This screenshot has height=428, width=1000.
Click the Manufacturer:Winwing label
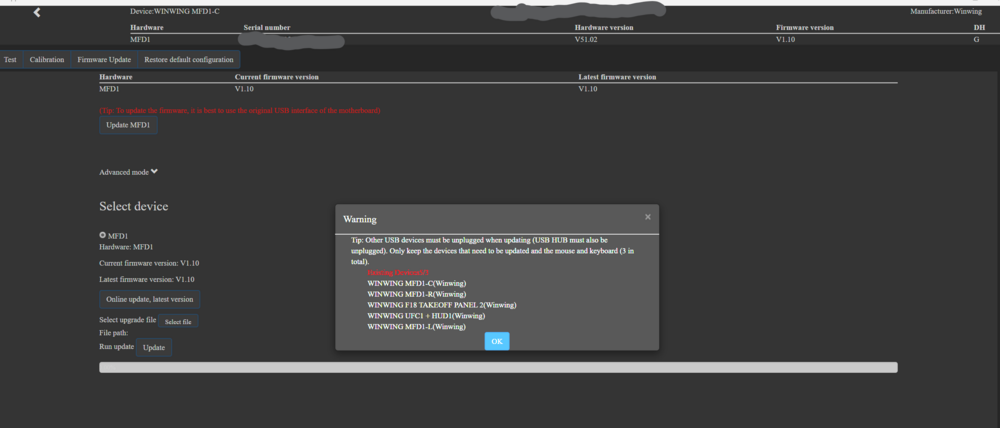click(x=946, y=11)
